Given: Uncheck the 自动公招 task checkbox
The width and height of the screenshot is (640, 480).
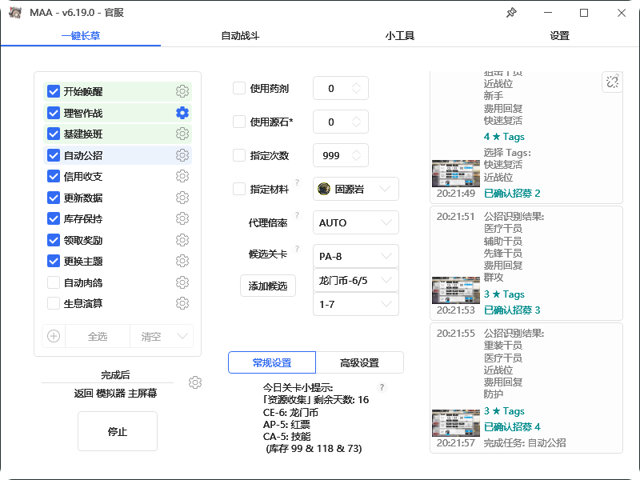Looking at the screenshot, I should (x=53, y=155).
